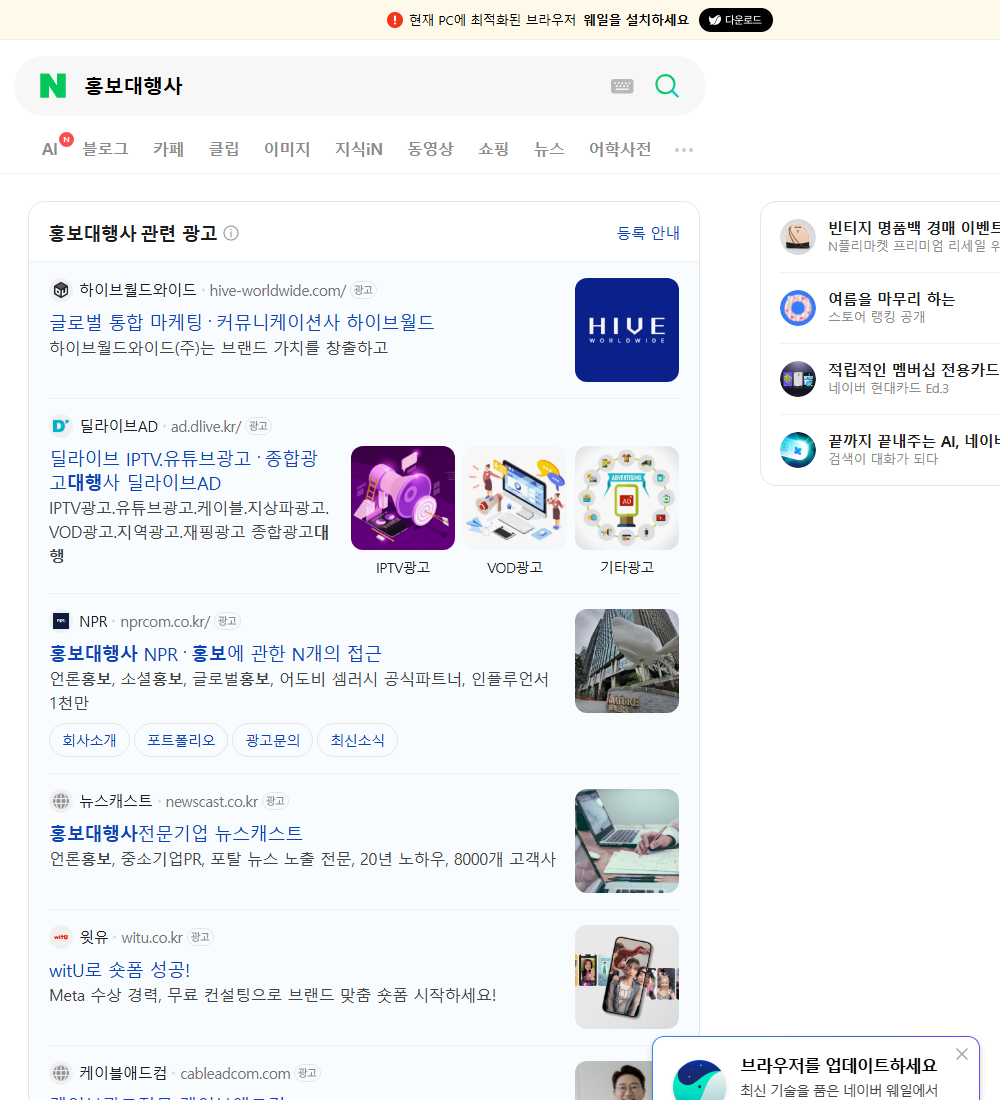Open 여름을 마무리 하는 스토어 랭킹 item
This screenshot has height=1100, width=1000.
(x=890, y=307)
